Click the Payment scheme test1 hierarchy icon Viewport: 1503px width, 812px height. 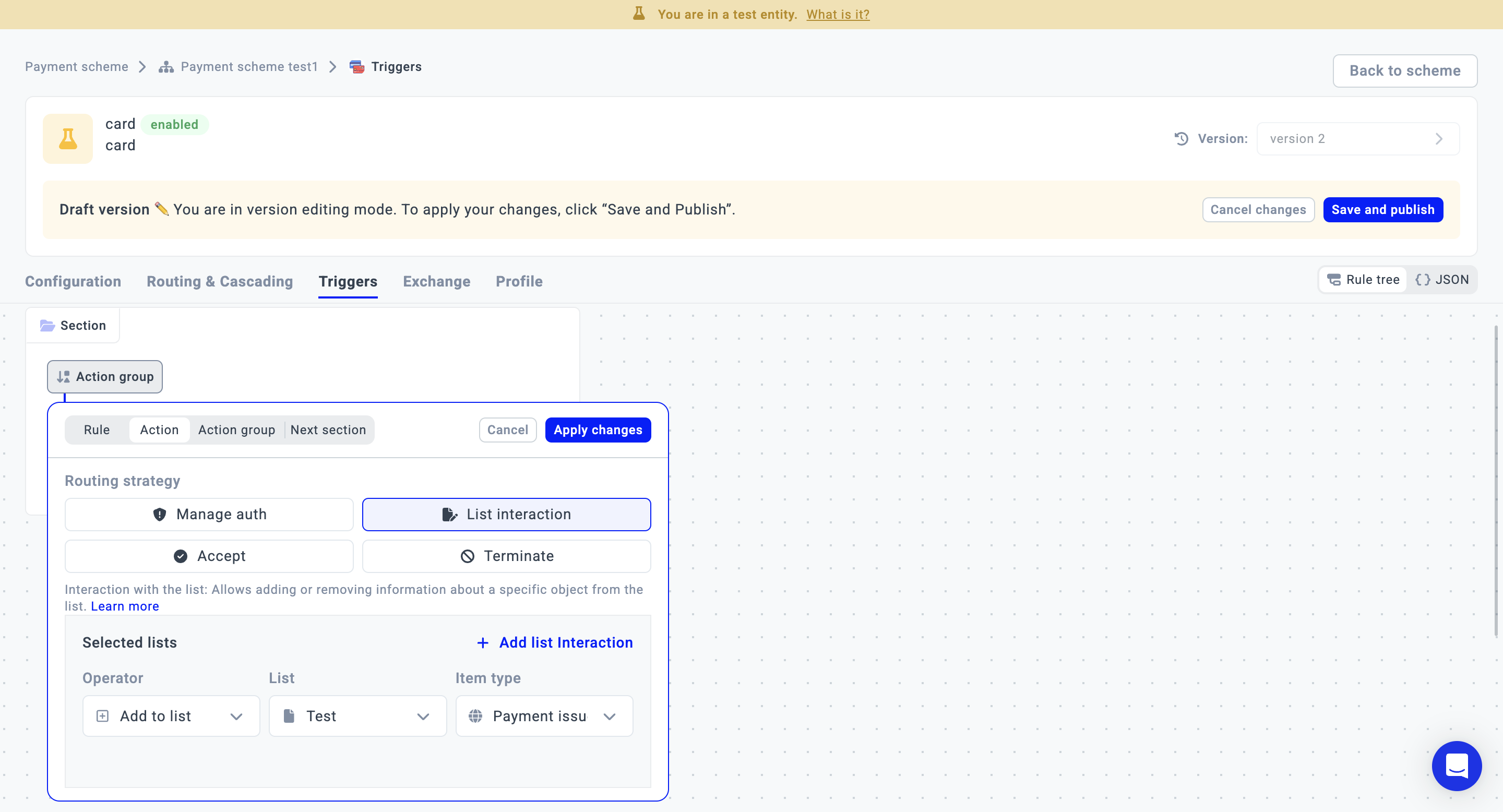click(166, 67)
